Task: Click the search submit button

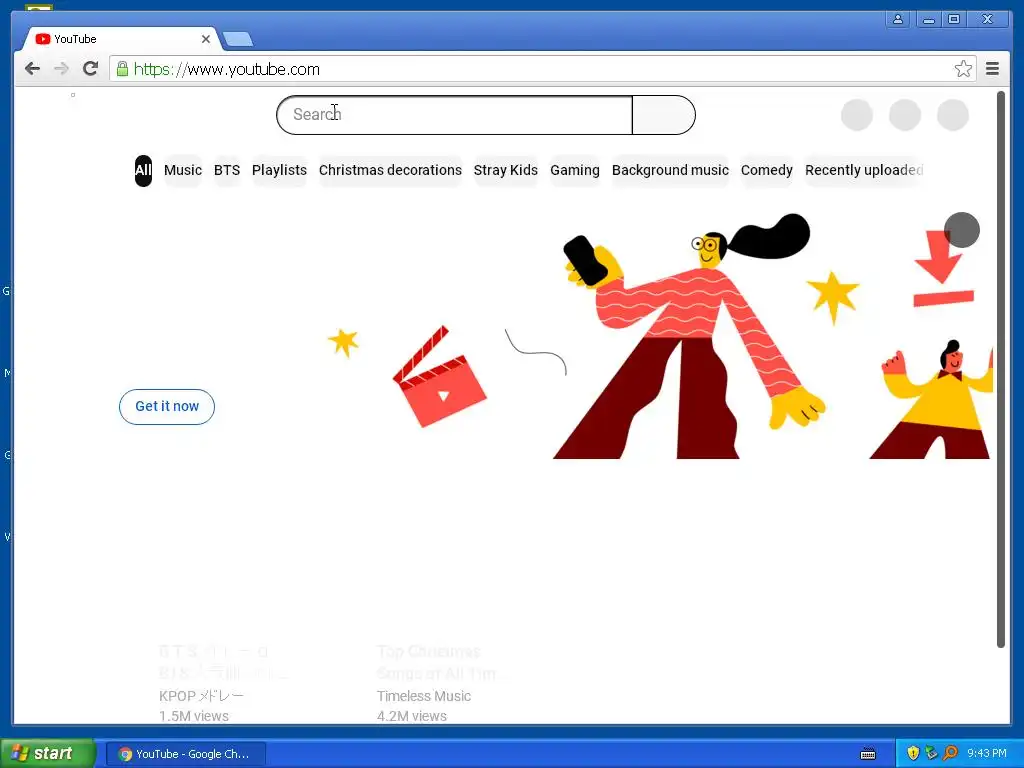Action: 664,115
